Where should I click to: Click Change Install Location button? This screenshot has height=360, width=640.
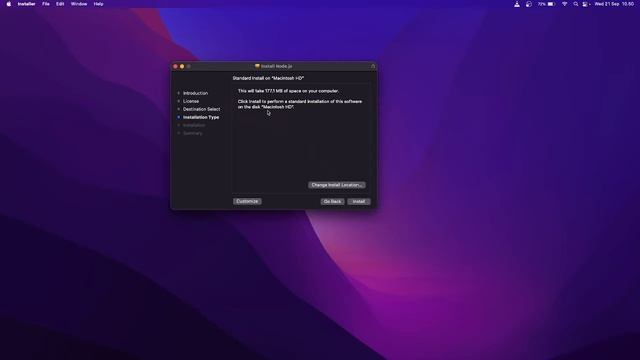337,185
